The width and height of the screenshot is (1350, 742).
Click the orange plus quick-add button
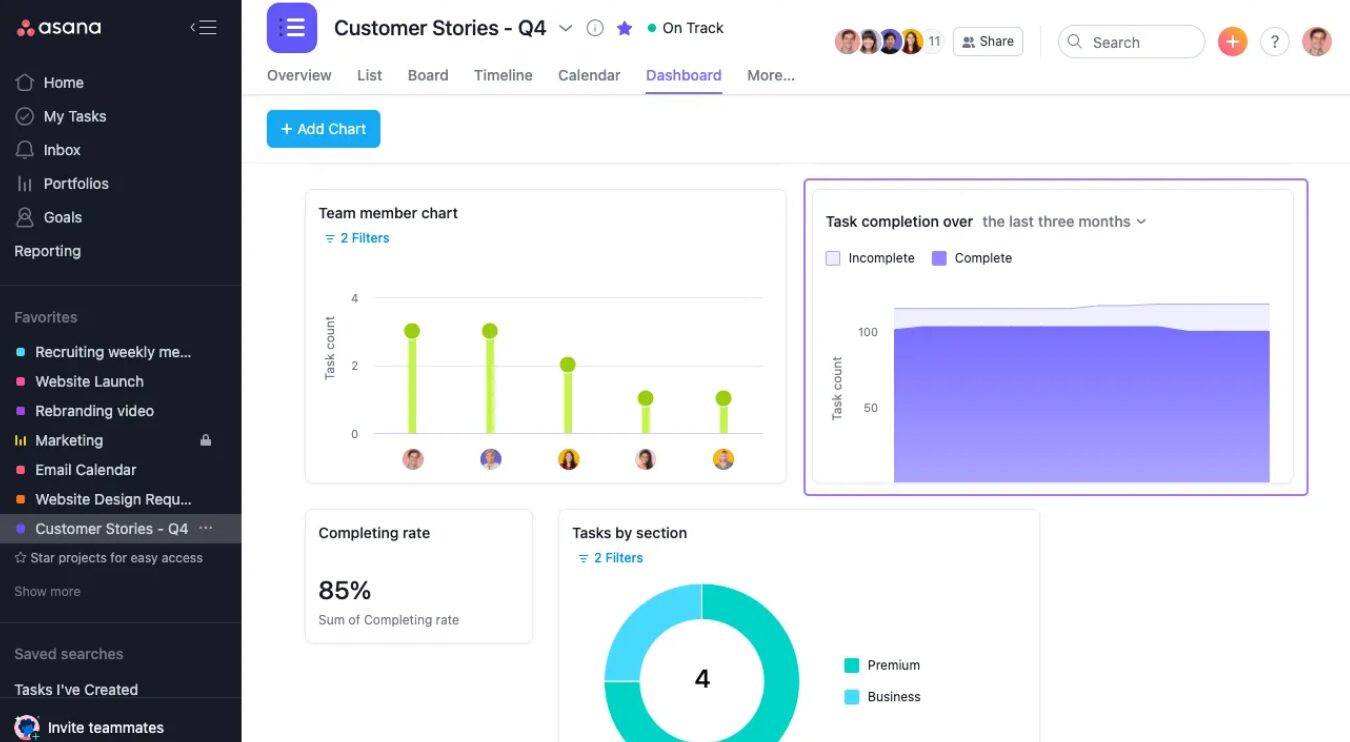click(1232, 42)
